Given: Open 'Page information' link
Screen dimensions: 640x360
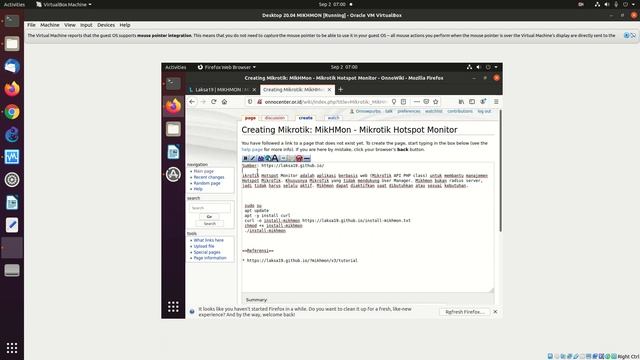Looking at the screenshot, I should 210,258.
